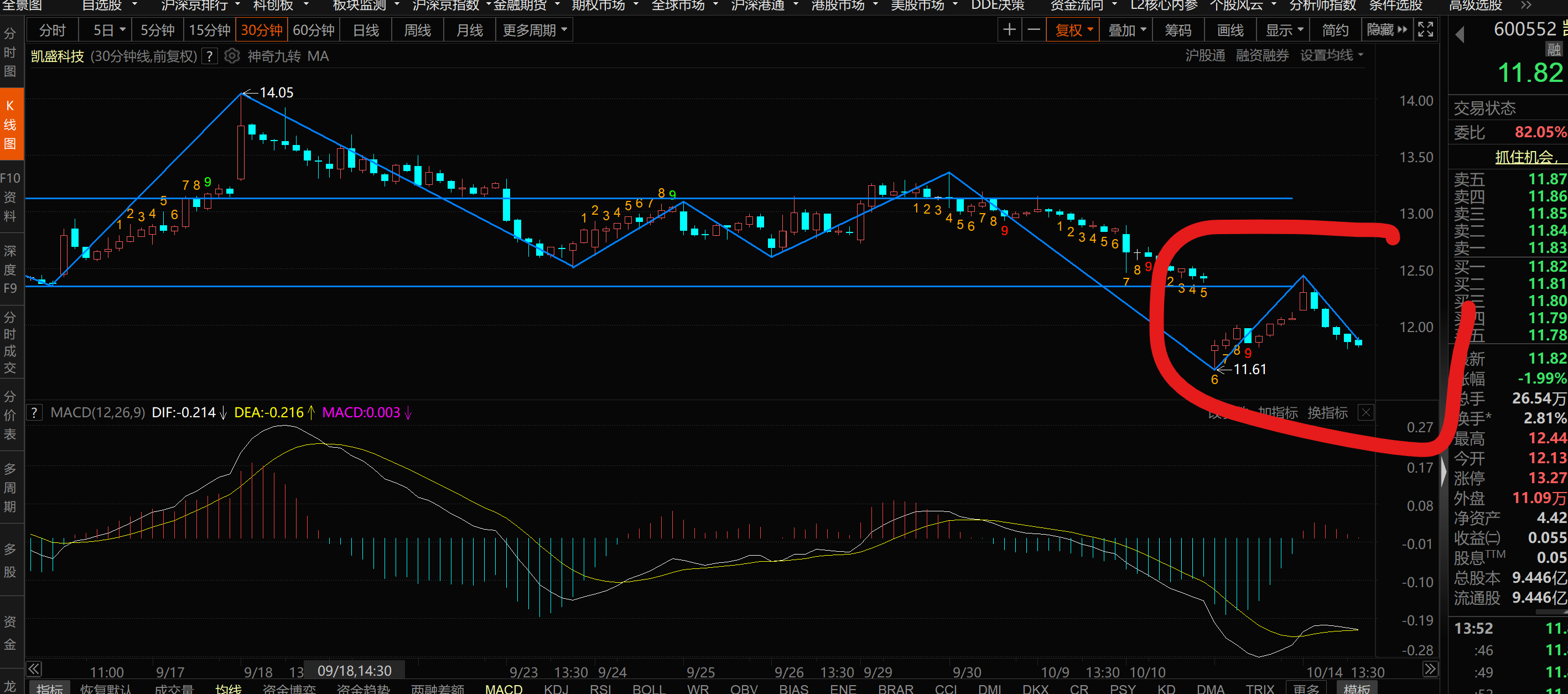This screenshot has width=1568, height=694.
Task: Open the MACD help question mark
Action: [x=34, y=413]
